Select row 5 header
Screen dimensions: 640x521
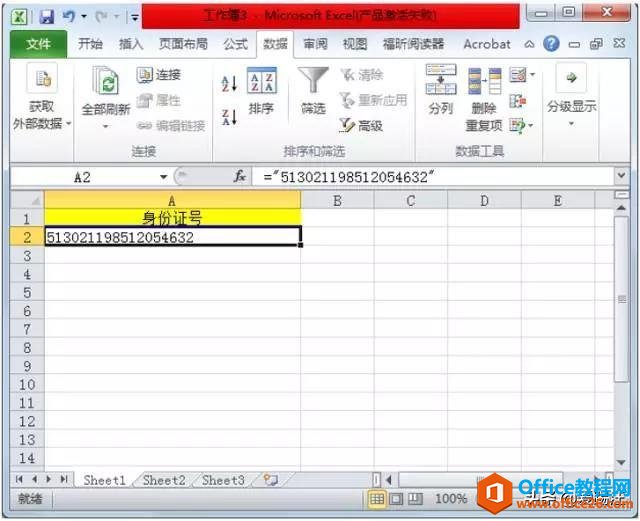pyautogui.click(x=27, y=292)
